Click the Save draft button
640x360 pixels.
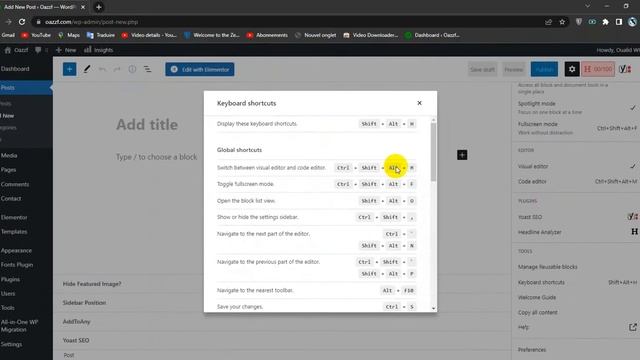pos(482,69)
